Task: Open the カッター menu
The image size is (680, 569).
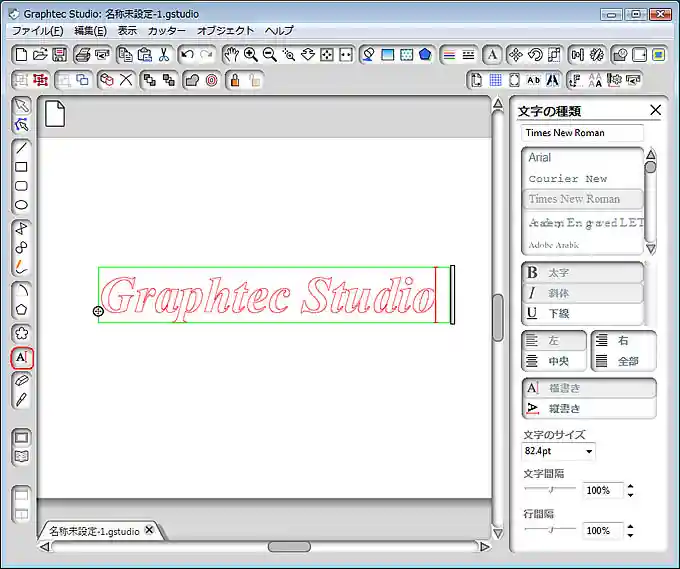Action: pyautogui.click(x=167, y=31)
